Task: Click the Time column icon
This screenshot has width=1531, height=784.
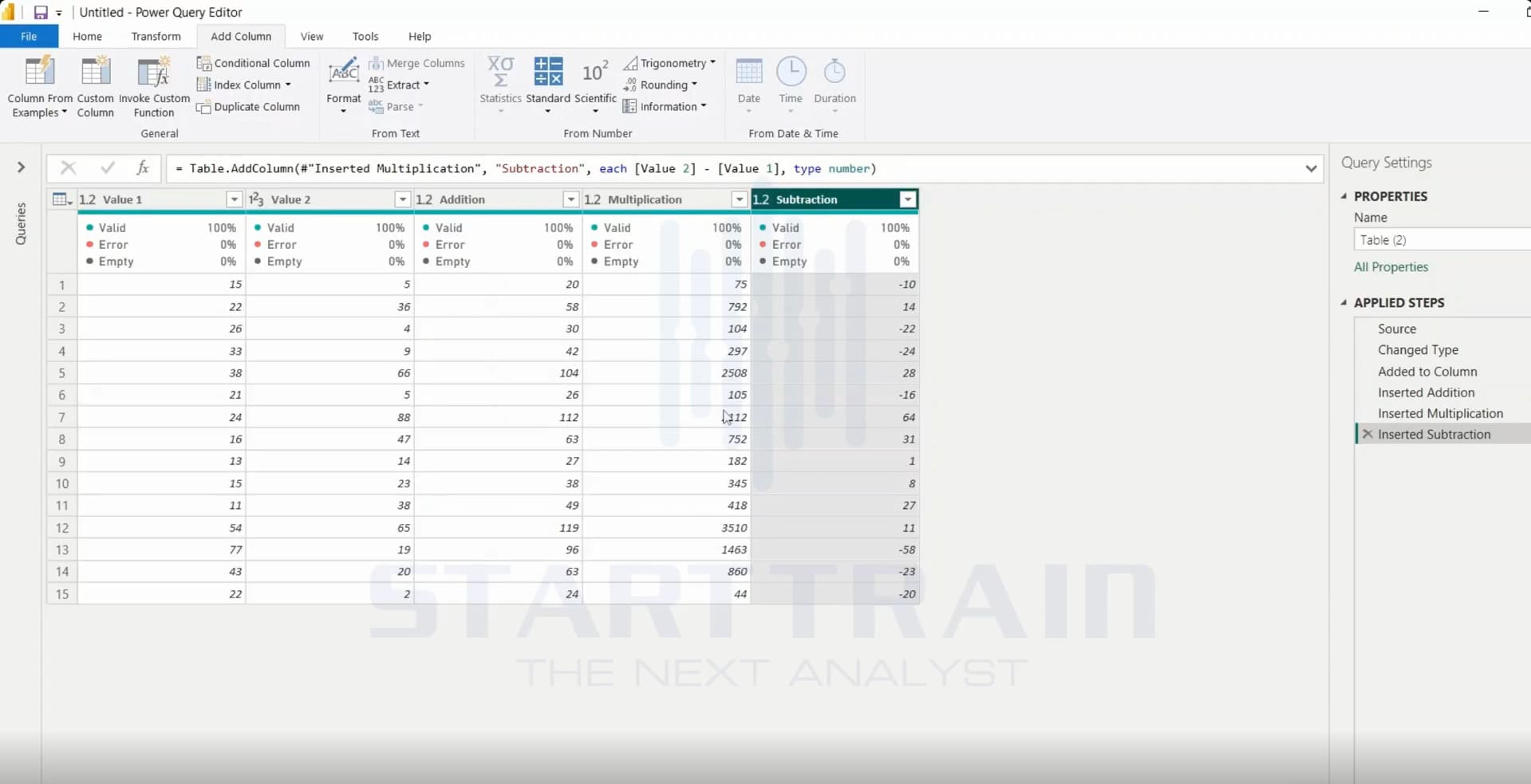Action: point(791,71)
